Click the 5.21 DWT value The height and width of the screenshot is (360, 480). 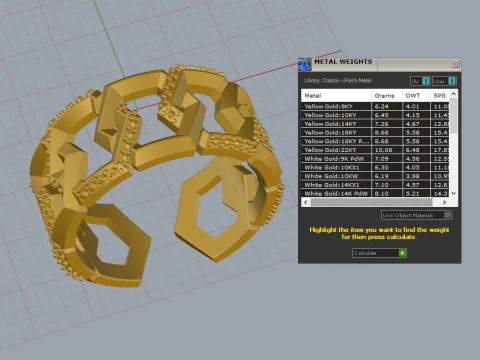point(412,193)
